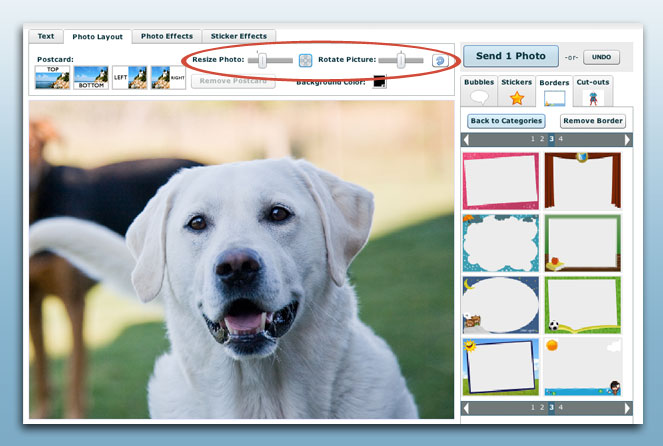Click the white dog photo canvas

241,260
